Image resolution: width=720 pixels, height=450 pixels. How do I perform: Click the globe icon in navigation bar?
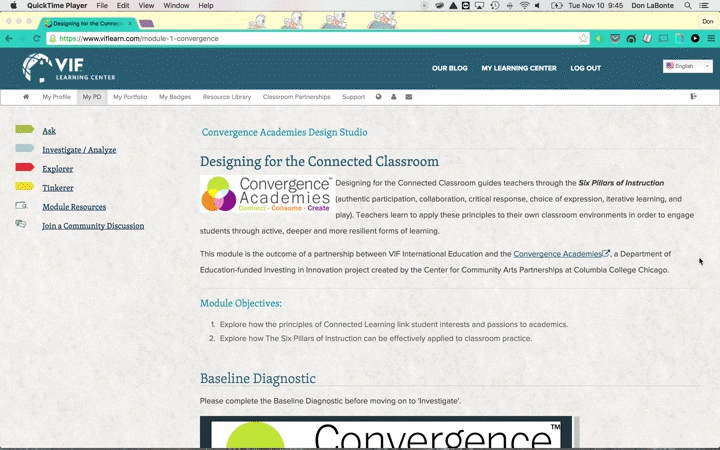click(x=379, y=97)
